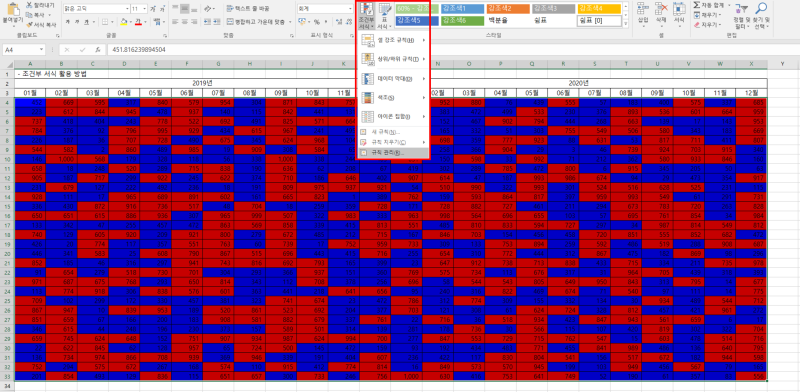
Task: Click column header Y
Action: 782,64
